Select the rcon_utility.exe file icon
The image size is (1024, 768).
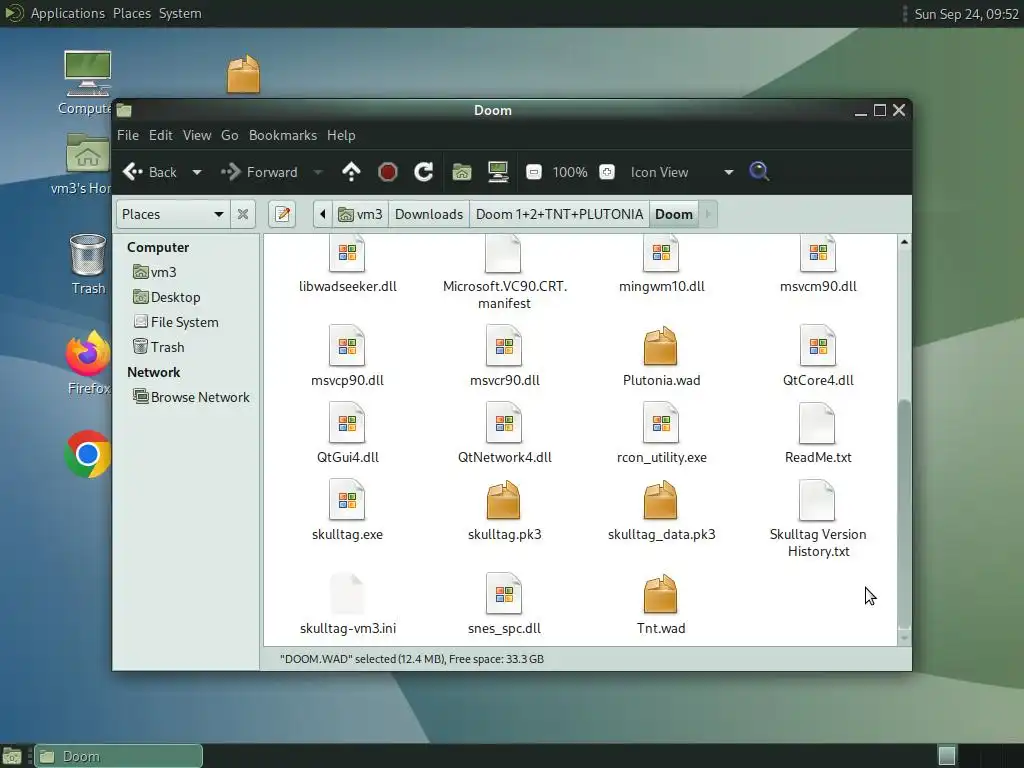(661, 423)
